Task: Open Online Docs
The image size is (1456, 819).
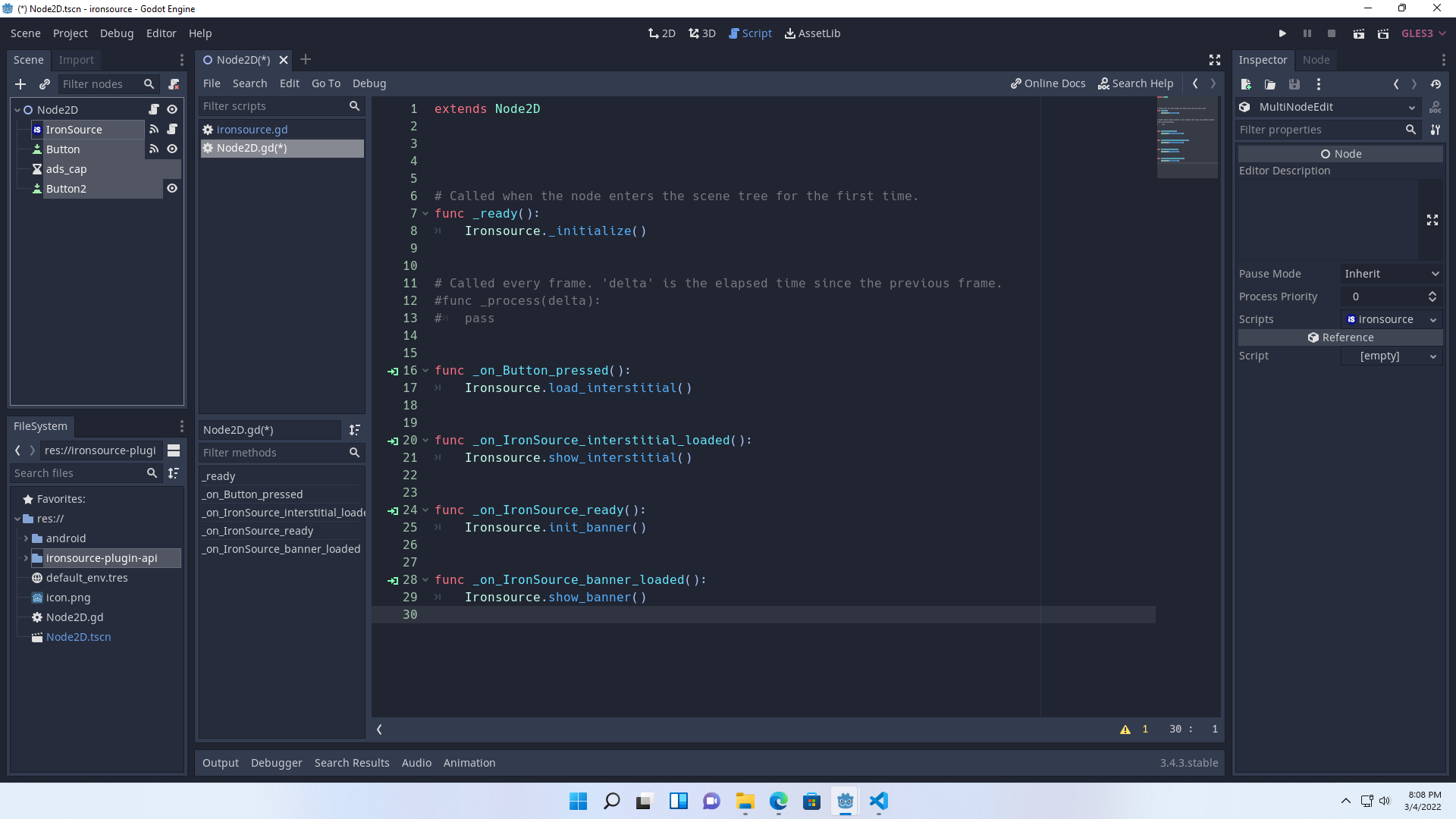Action: pos(1047,83)
